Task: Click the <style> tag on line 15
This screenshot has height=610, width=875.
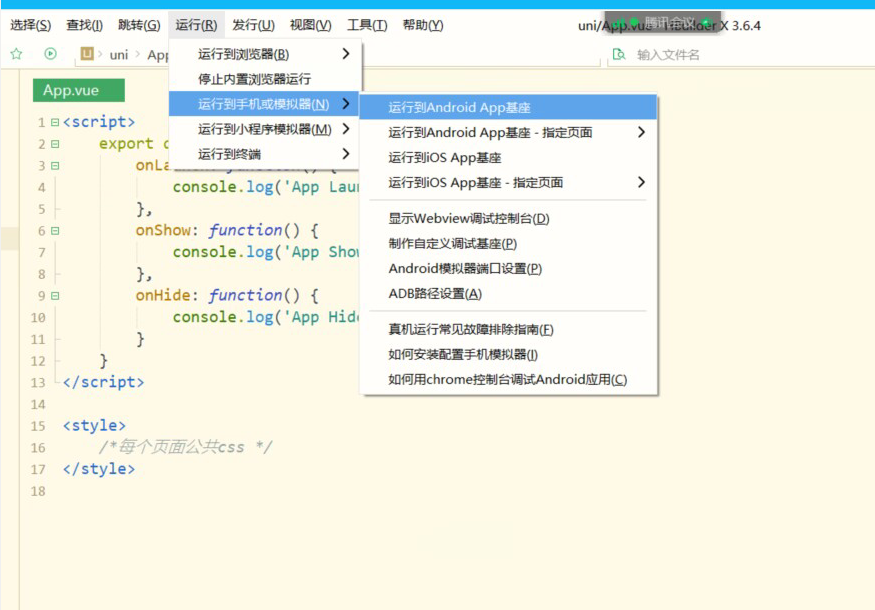Action: point(94,426)
